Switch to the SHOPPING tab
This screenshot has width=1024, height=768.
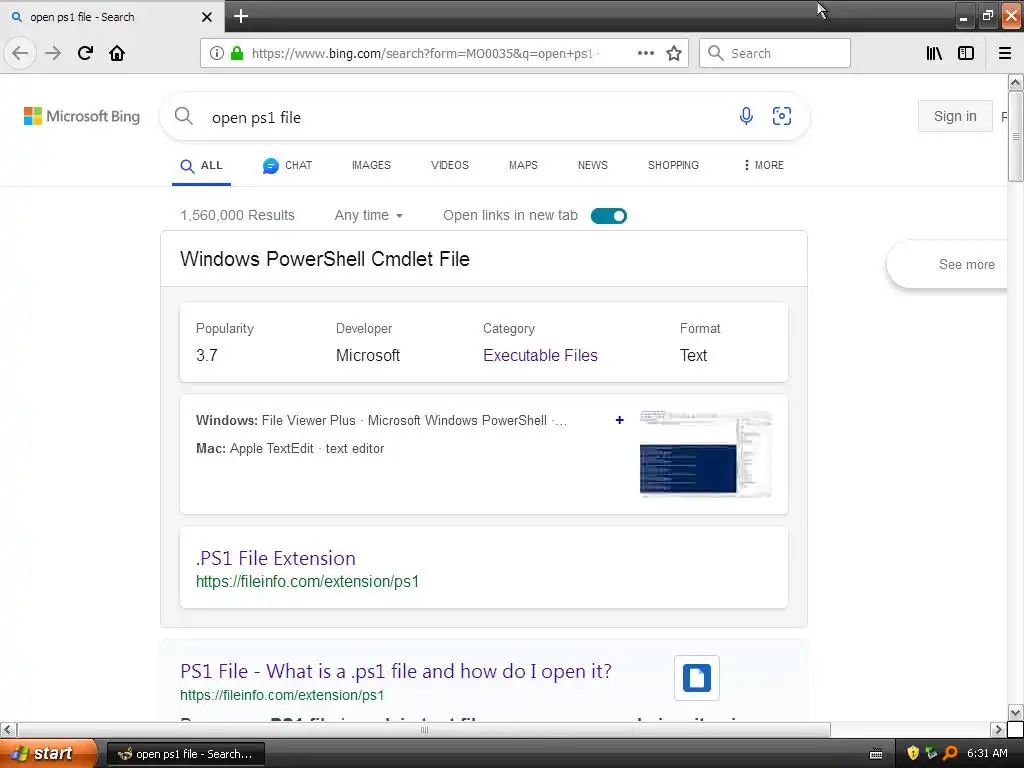tap(673, 165)
